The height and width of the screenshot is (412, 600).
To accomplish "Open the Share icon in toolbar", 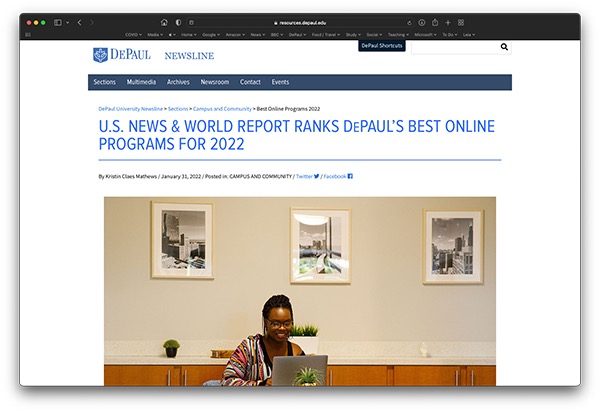I will pos(435,23).
